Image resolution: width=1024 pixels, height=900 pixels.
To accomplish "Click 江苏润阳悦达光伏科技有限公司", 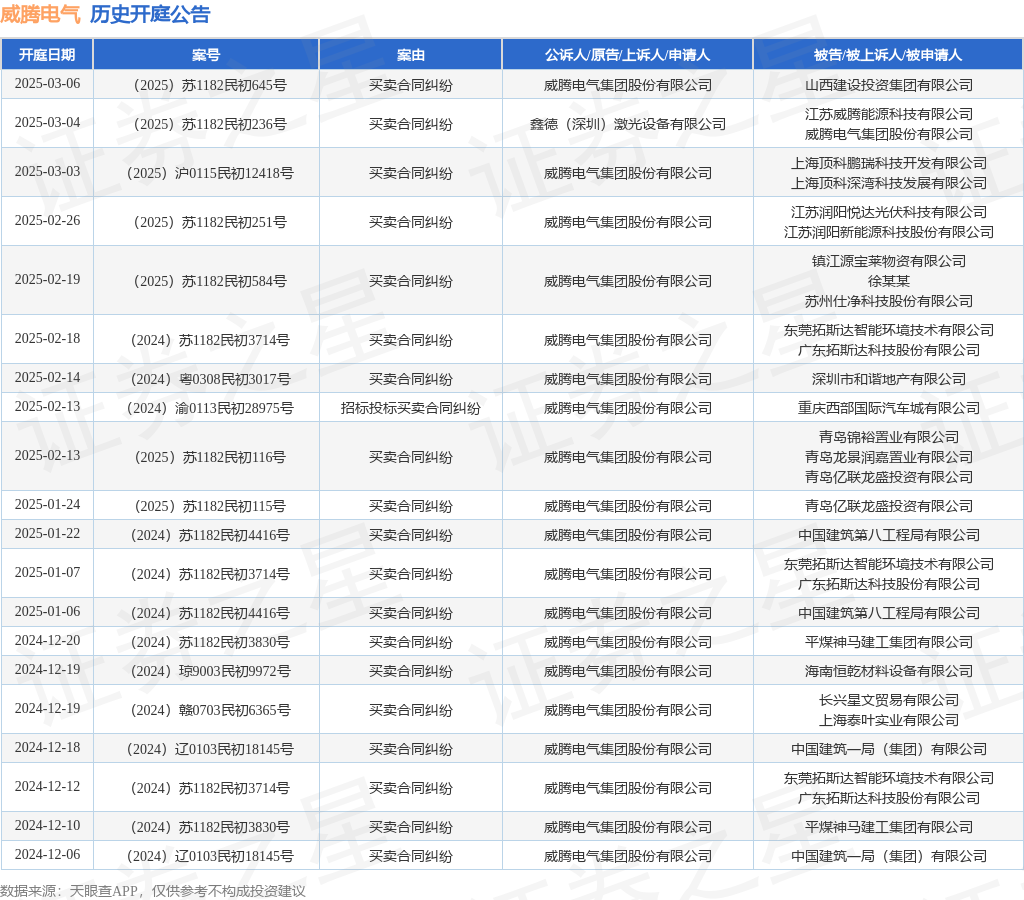I will [x=889, y=212].
